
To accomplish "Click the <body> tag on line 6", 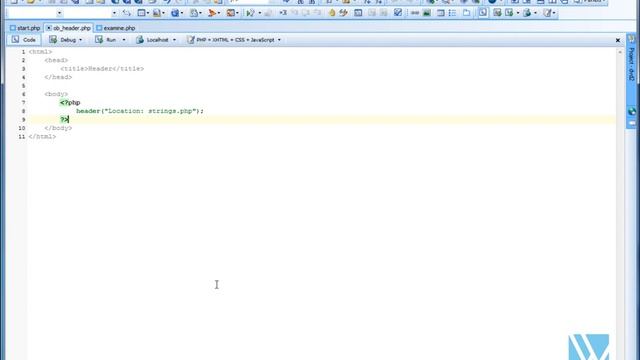I will [x=56, y=94].
